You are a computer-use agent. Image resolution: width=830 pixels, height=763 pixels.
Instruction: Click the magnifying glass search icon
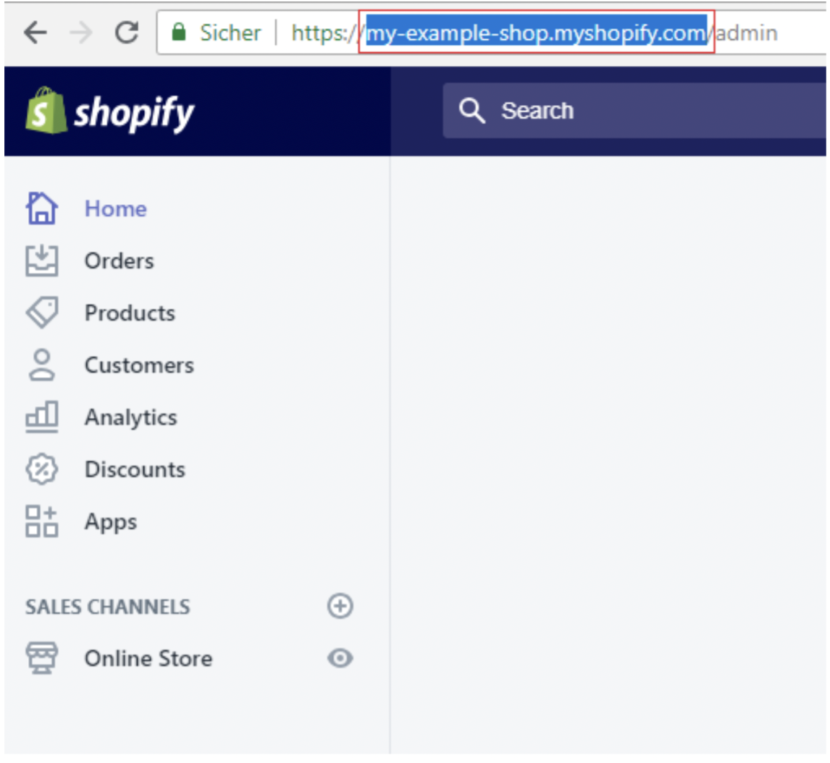tap(472, 111)
